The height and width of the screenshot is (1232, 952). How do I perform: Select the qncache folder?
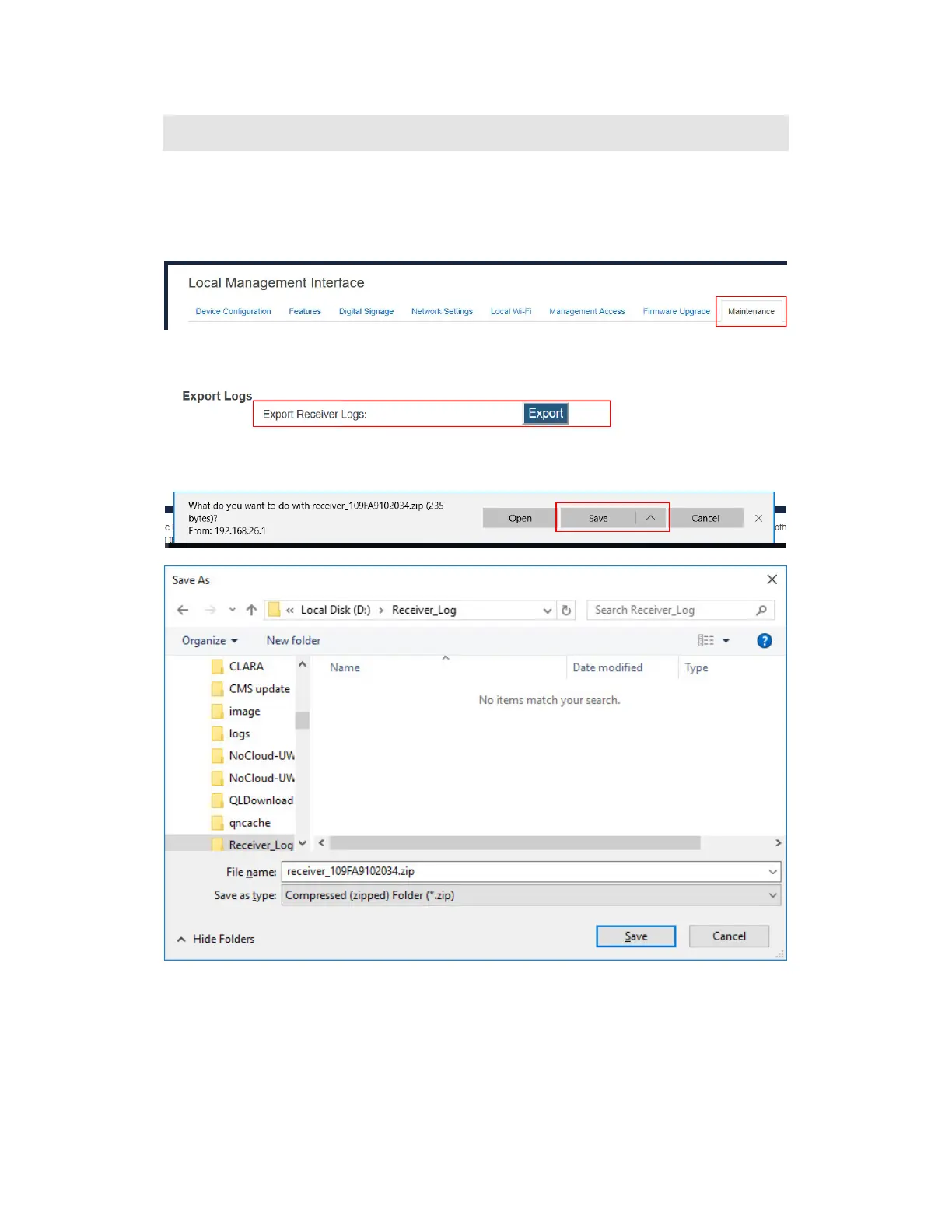tap(249, 823)
